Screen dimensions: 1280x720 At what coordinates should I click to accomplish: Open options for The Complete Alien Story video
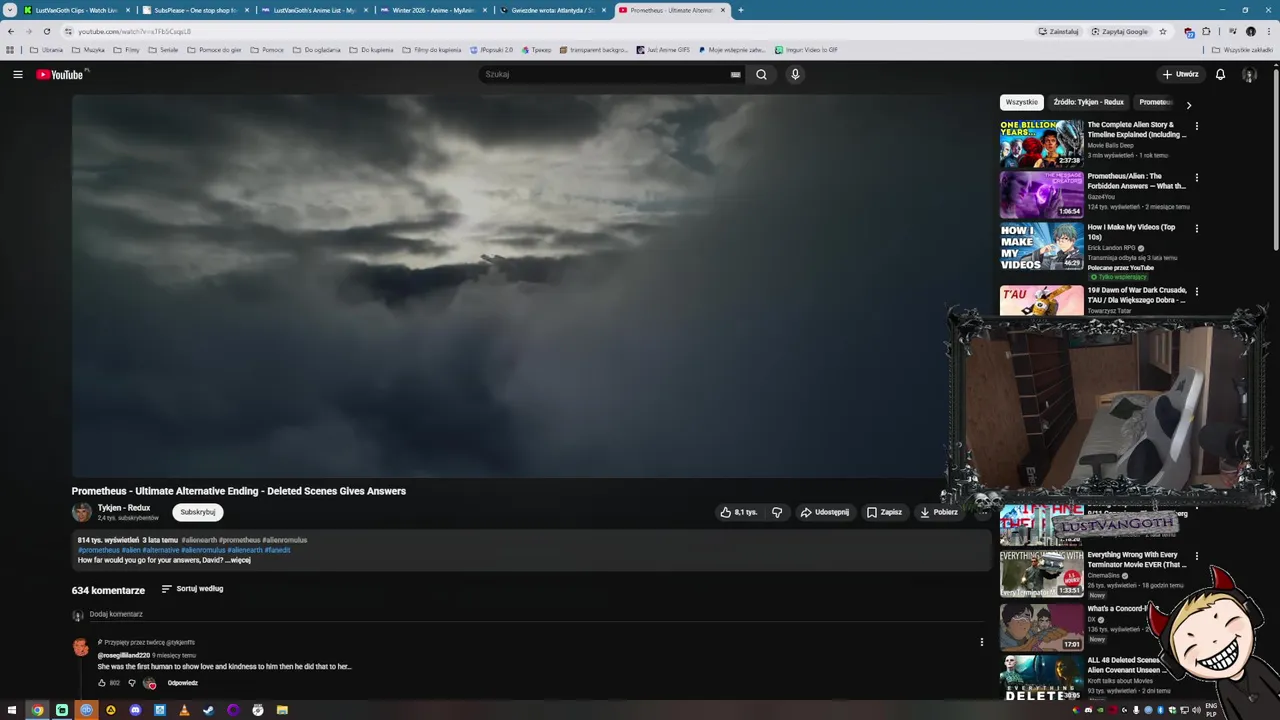click(1196, 126)
